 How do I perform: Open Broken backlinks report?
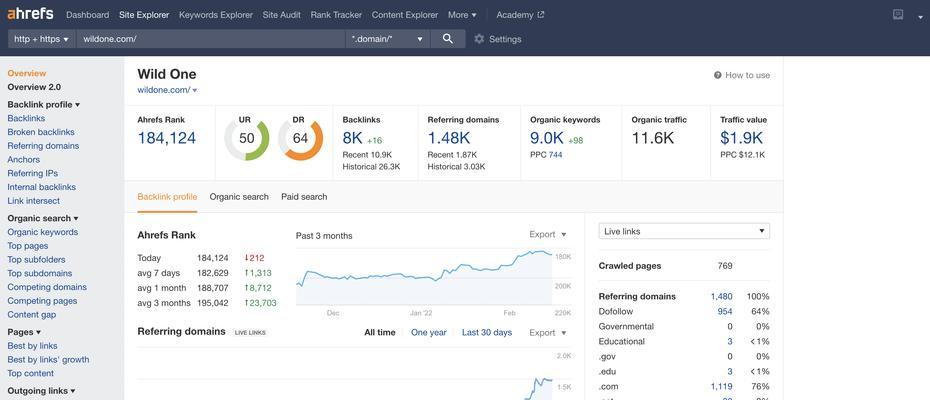click(x=41, y=132)
